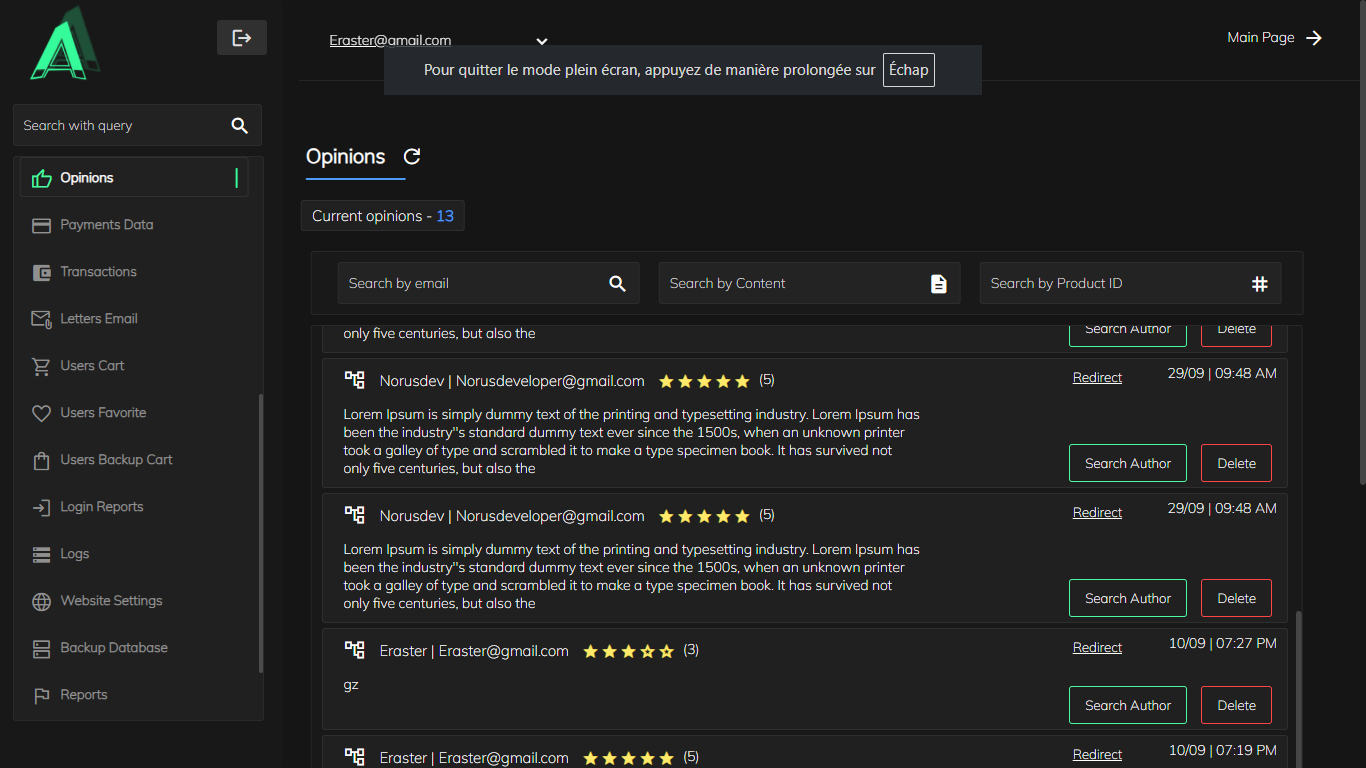The height and width of the screenshot is (768, 1366).
Task: Click the tree icon beside Eraster's 3-star opinion
Action: (354, 650)
